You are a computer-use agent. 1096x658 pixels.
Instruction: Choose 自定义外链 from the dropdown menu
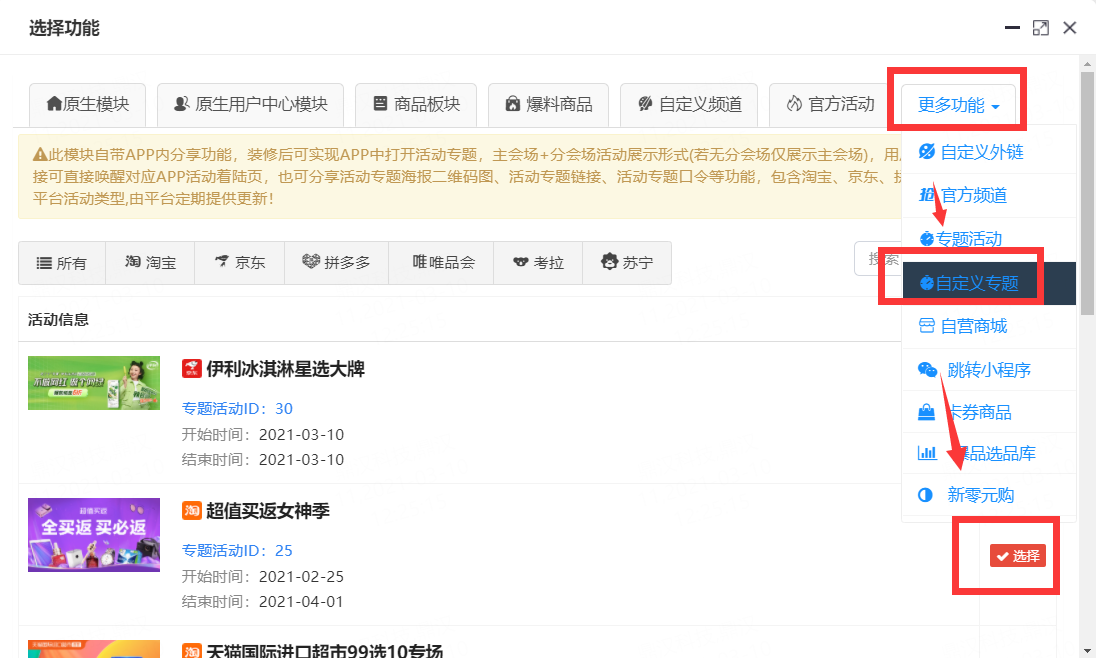click(x=988, y=152)
